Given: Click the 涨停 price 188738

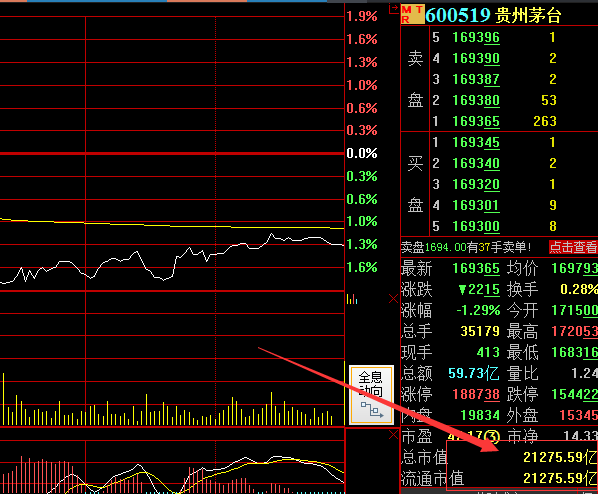Looking at the screenshot, I should 476,394.
